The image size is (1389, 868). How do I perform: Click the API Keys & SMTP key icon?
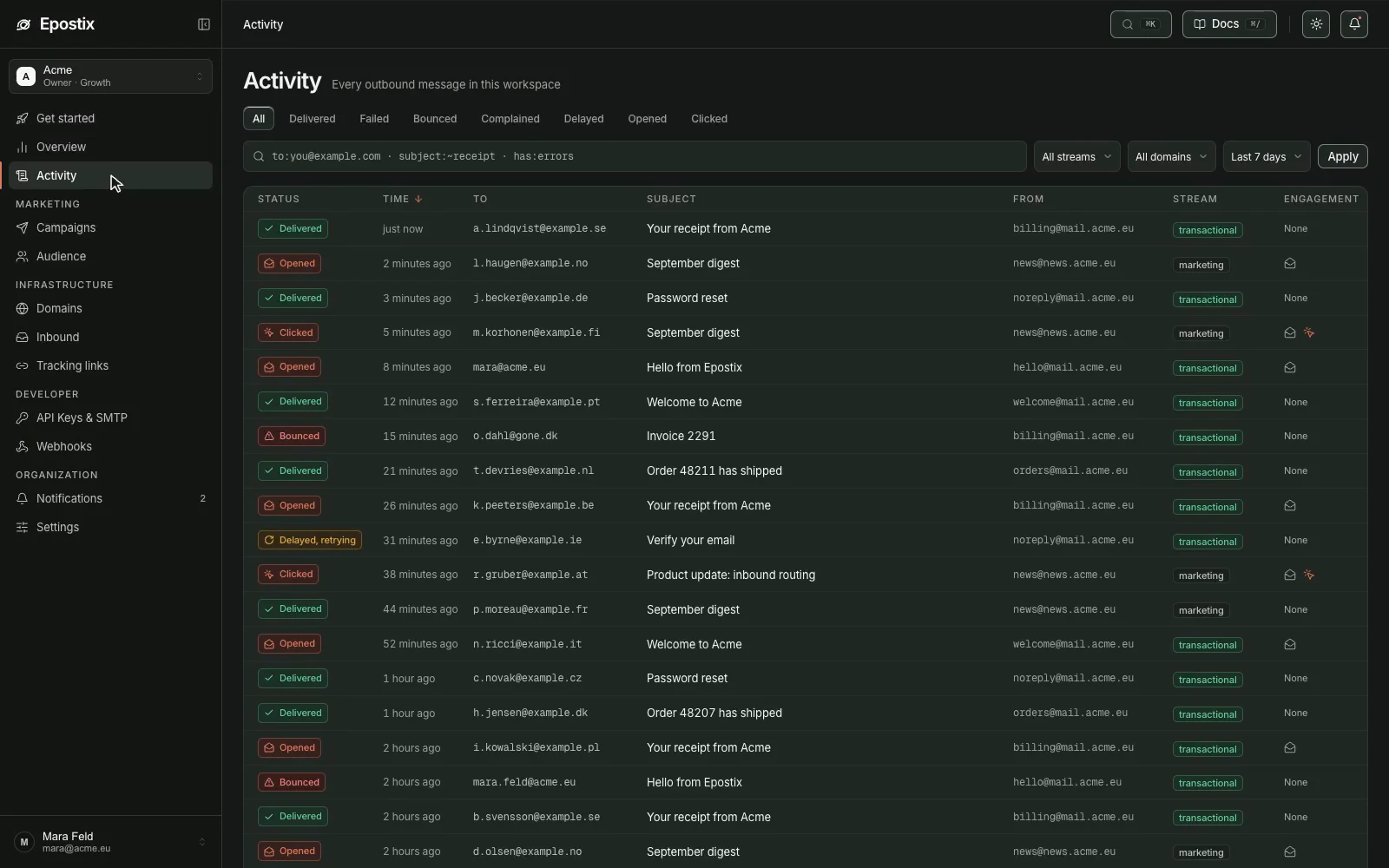pos(23,418)
